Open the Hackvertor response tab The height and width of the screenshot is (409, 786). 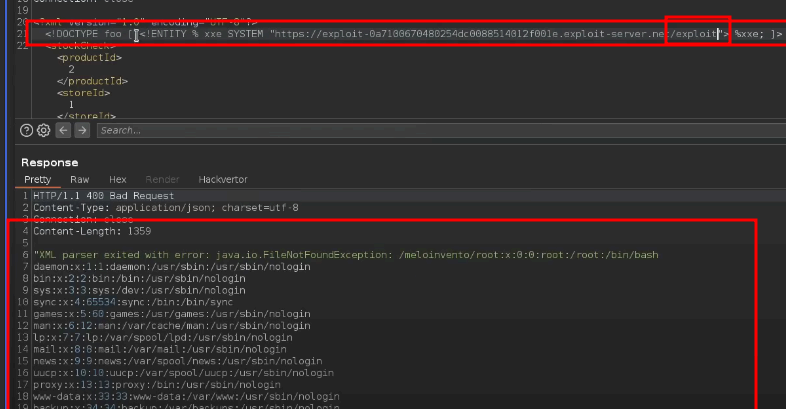[x=223, y=179]
